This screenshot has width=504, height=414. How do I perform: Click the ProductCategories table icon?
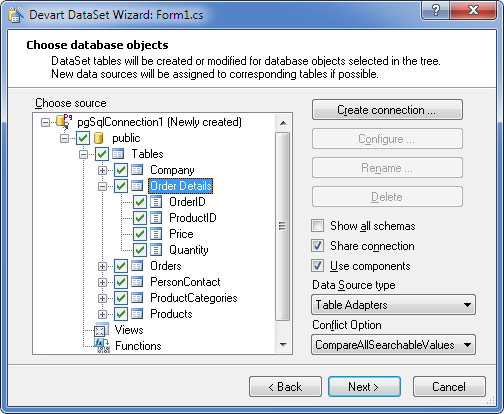137,298
